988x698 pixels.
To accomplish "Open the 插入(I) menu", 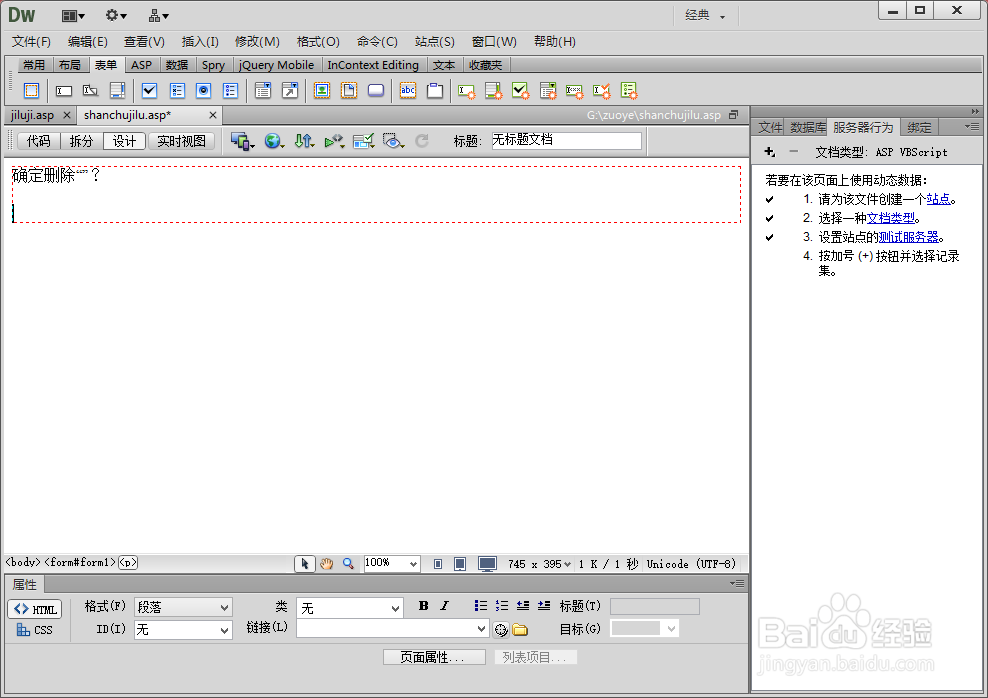I will 200,42.
